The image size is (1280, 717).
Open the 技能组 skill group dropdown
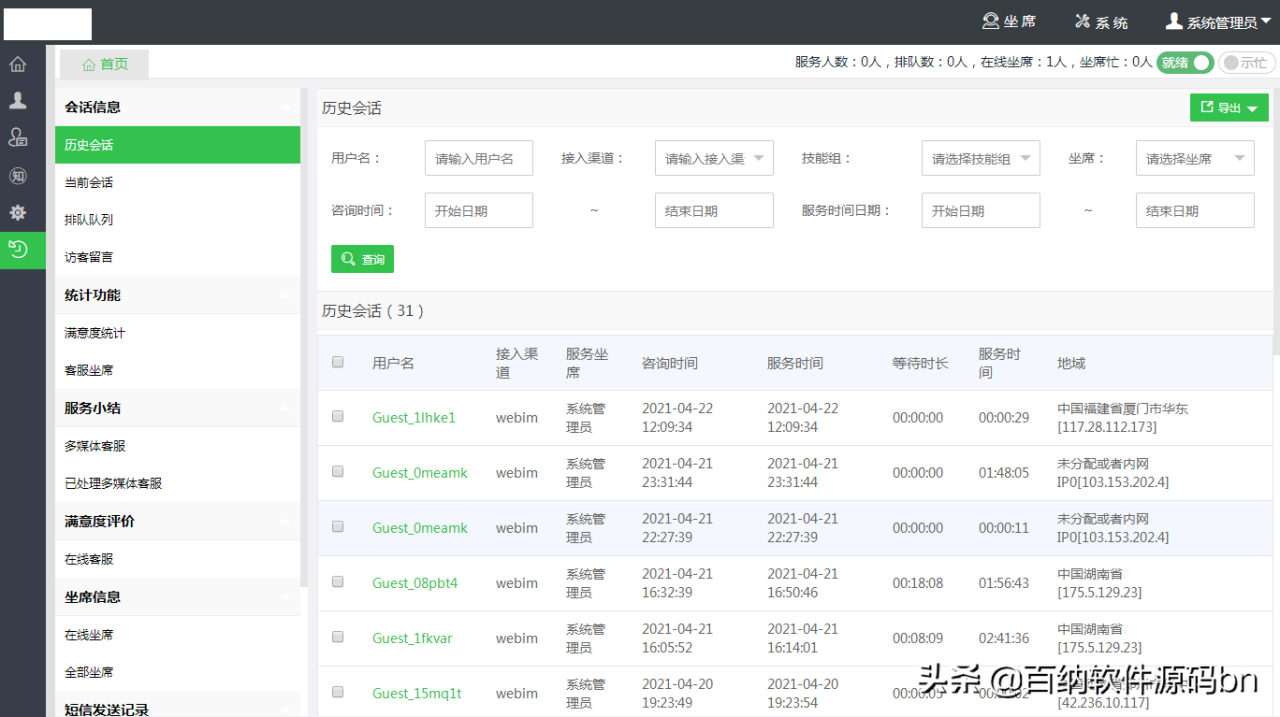[x=981, y=158]
